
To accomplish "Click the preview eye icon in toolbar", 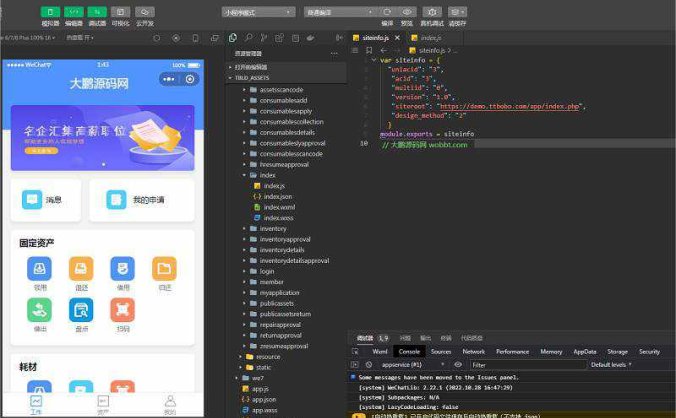I will tap(407, 12).
